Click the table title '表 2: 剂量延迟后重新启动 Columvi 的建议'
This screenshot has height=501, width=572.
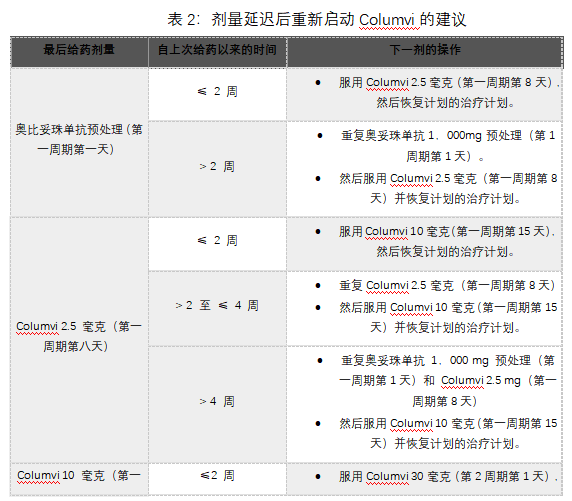[x=317, y=19]
